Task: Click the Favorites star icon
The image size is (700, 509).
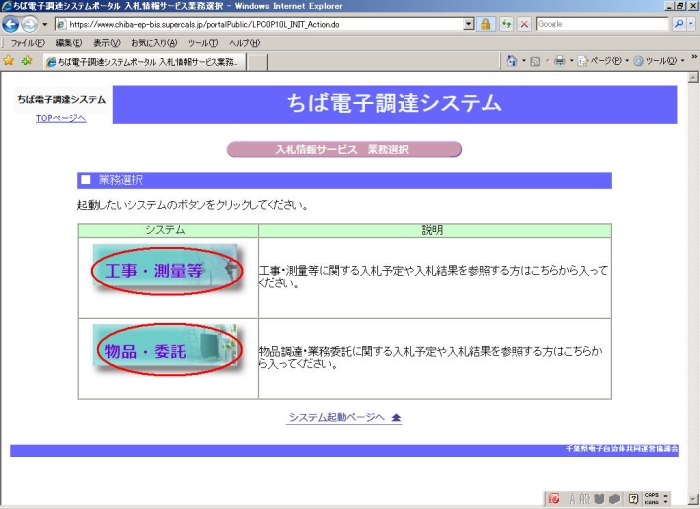Action: 8,60
